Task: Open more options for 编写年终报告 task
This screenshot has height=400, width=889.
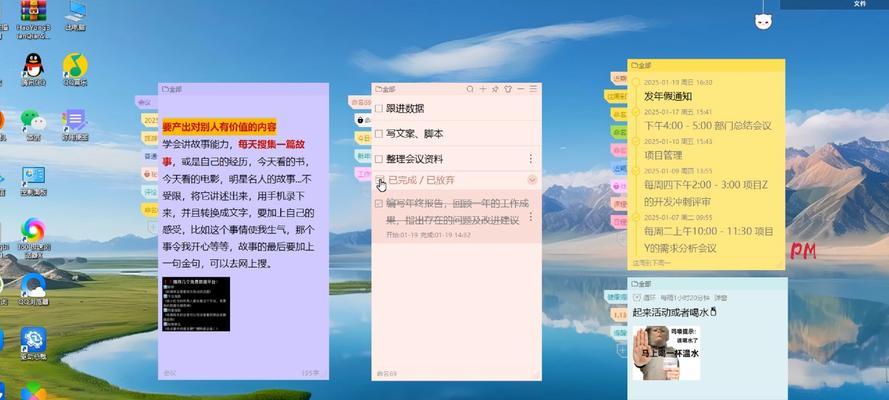Action: (531, 217)
